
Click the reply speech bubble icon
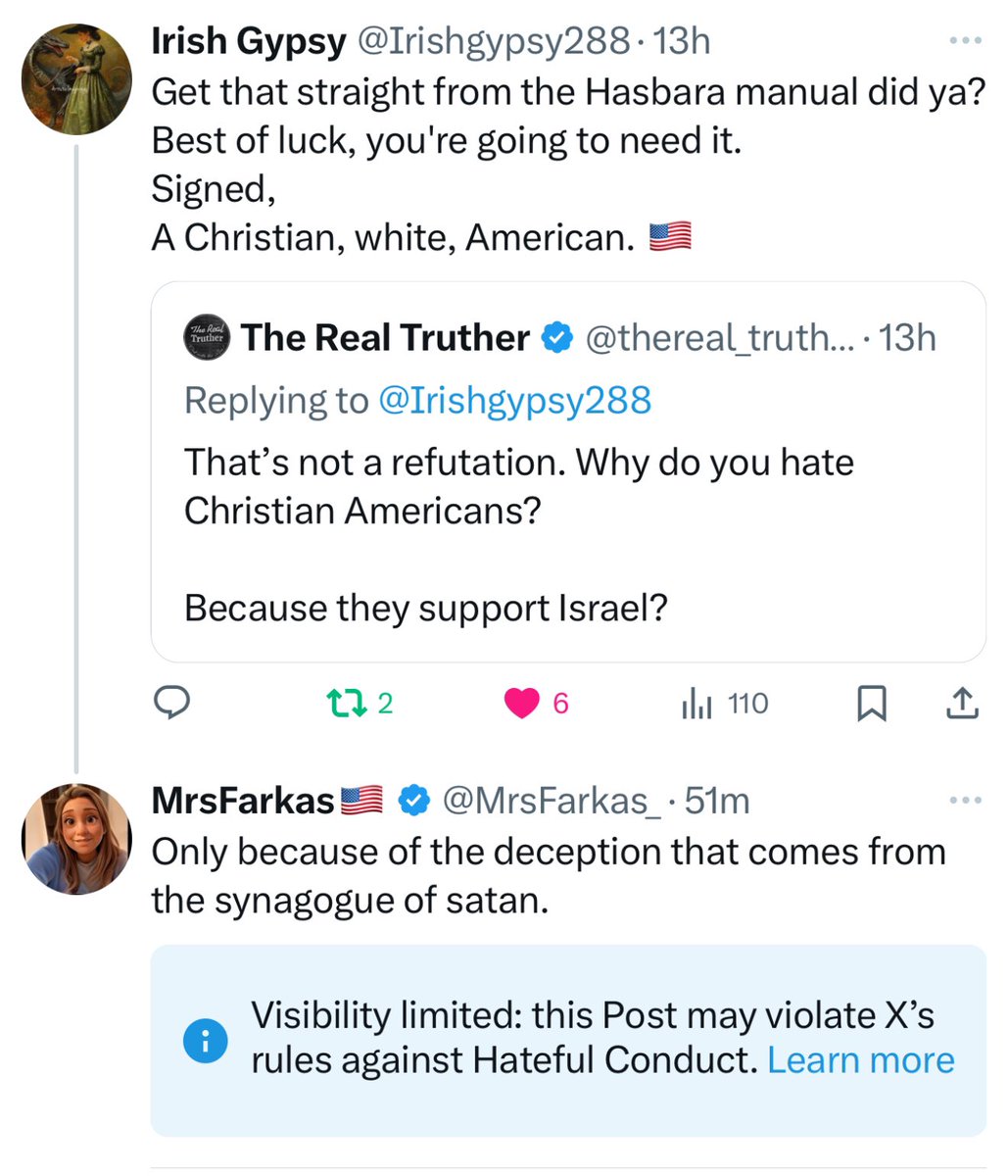[172, 703]
